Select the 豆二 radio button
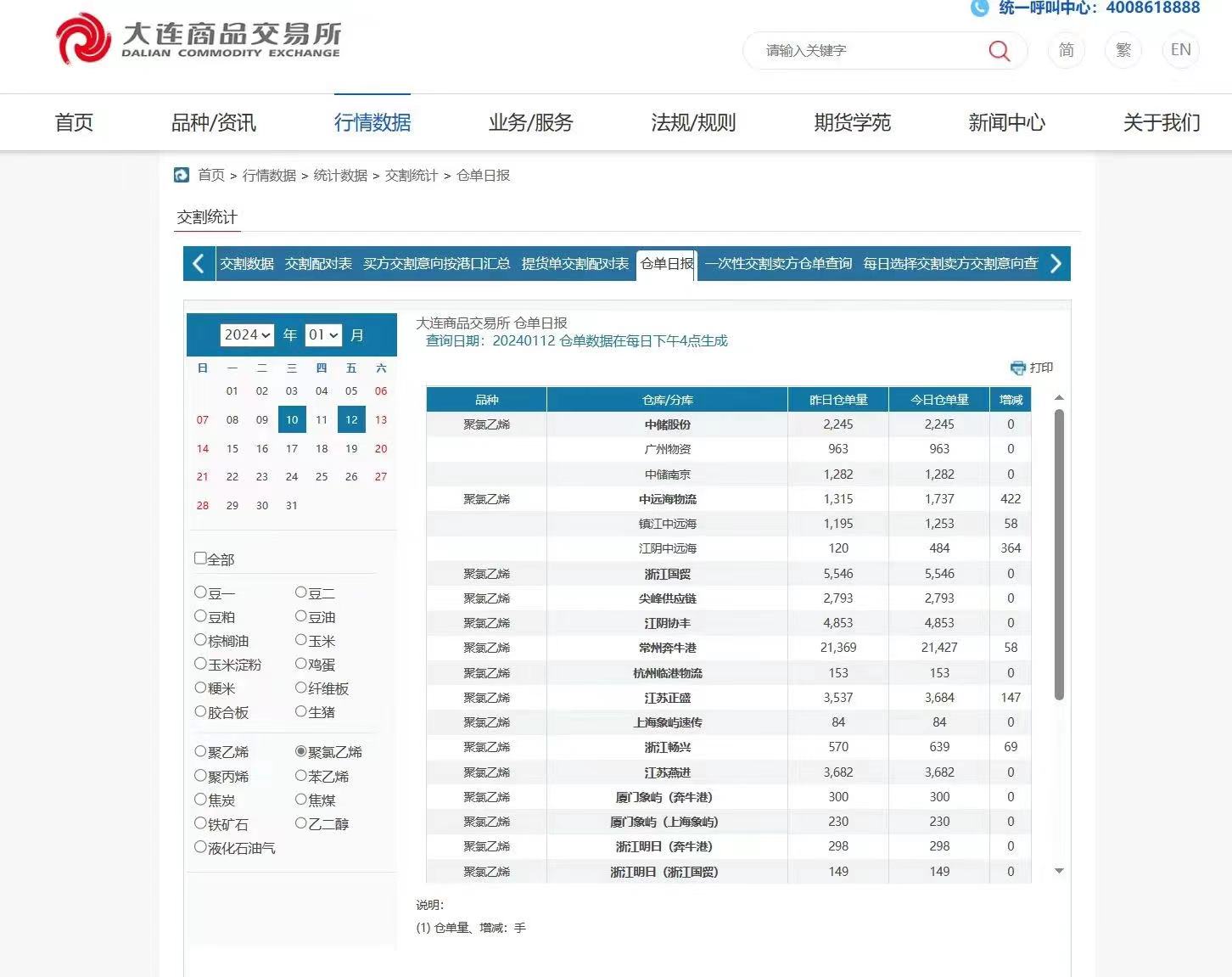The height and width of the screenshot is (977, 1232). pos(300,592)
